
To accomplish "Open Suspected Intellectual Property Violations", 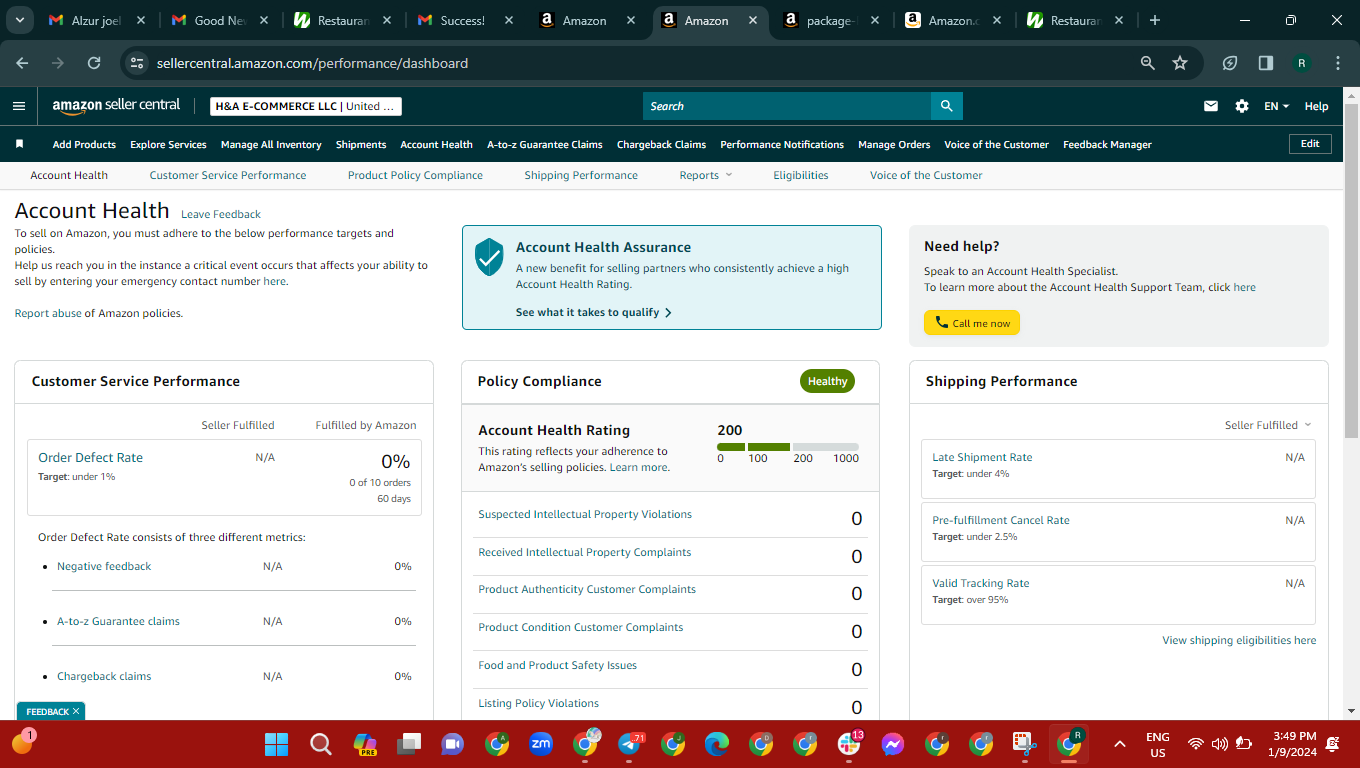I will click(x=585, y=514).
